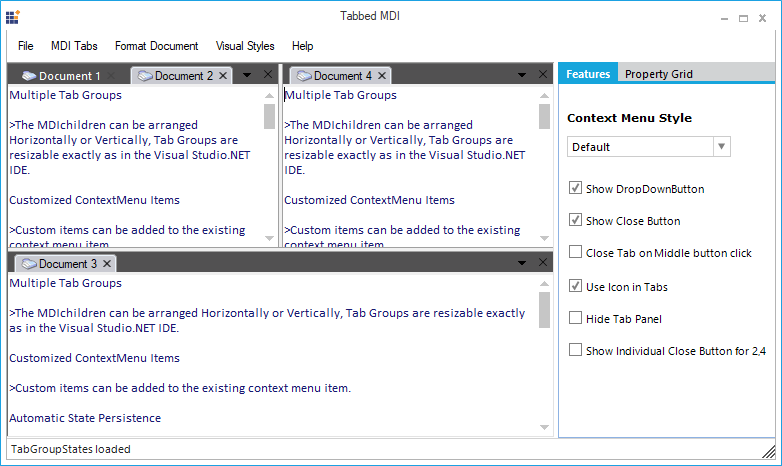Image resolution: width=782 pixels, height=466 pixels.
Task: Switch to the Features tab
Action: tap(588, 73)
